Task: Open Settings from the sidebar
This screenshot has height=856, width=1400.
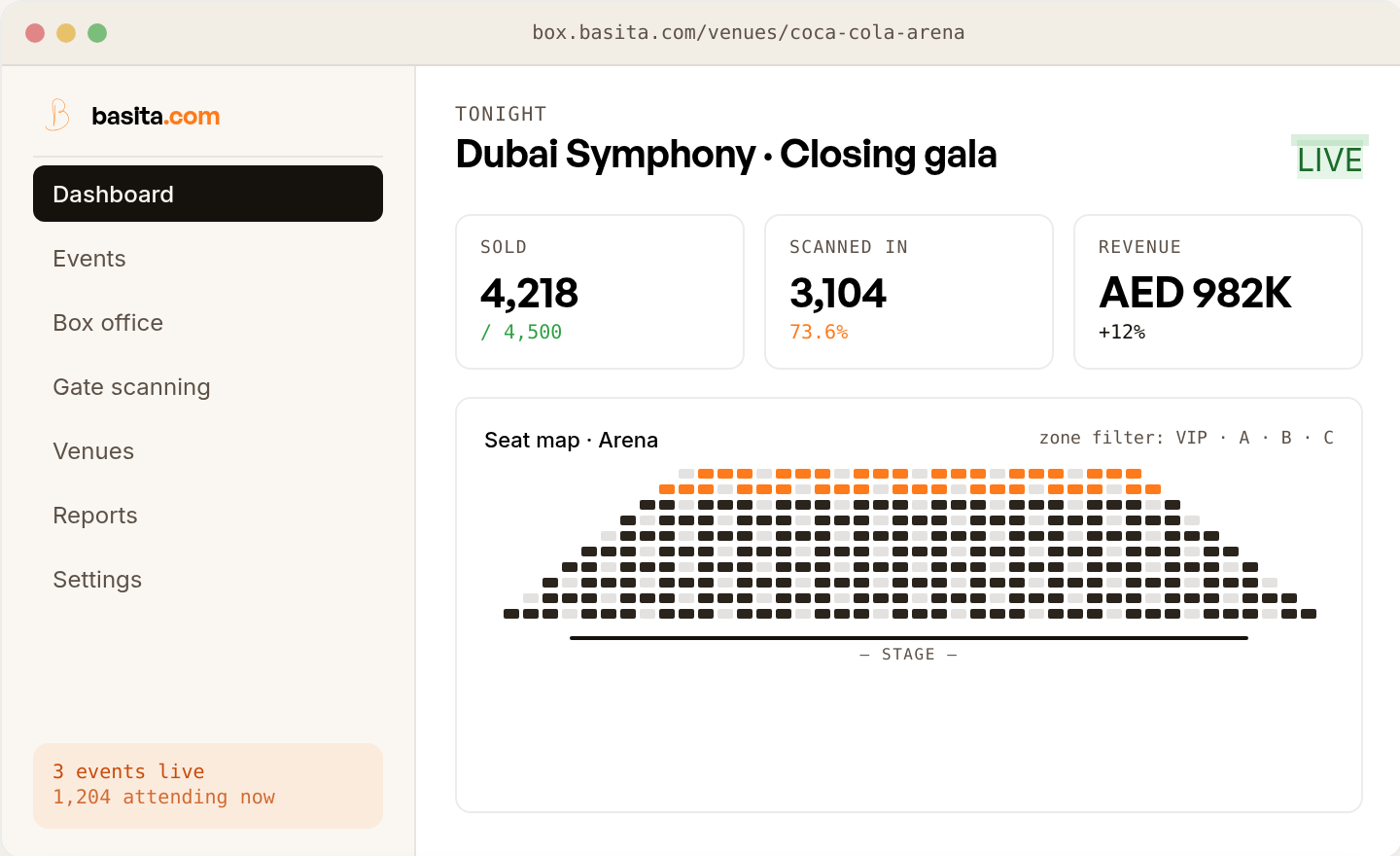Action: click(x=97, y=580)
